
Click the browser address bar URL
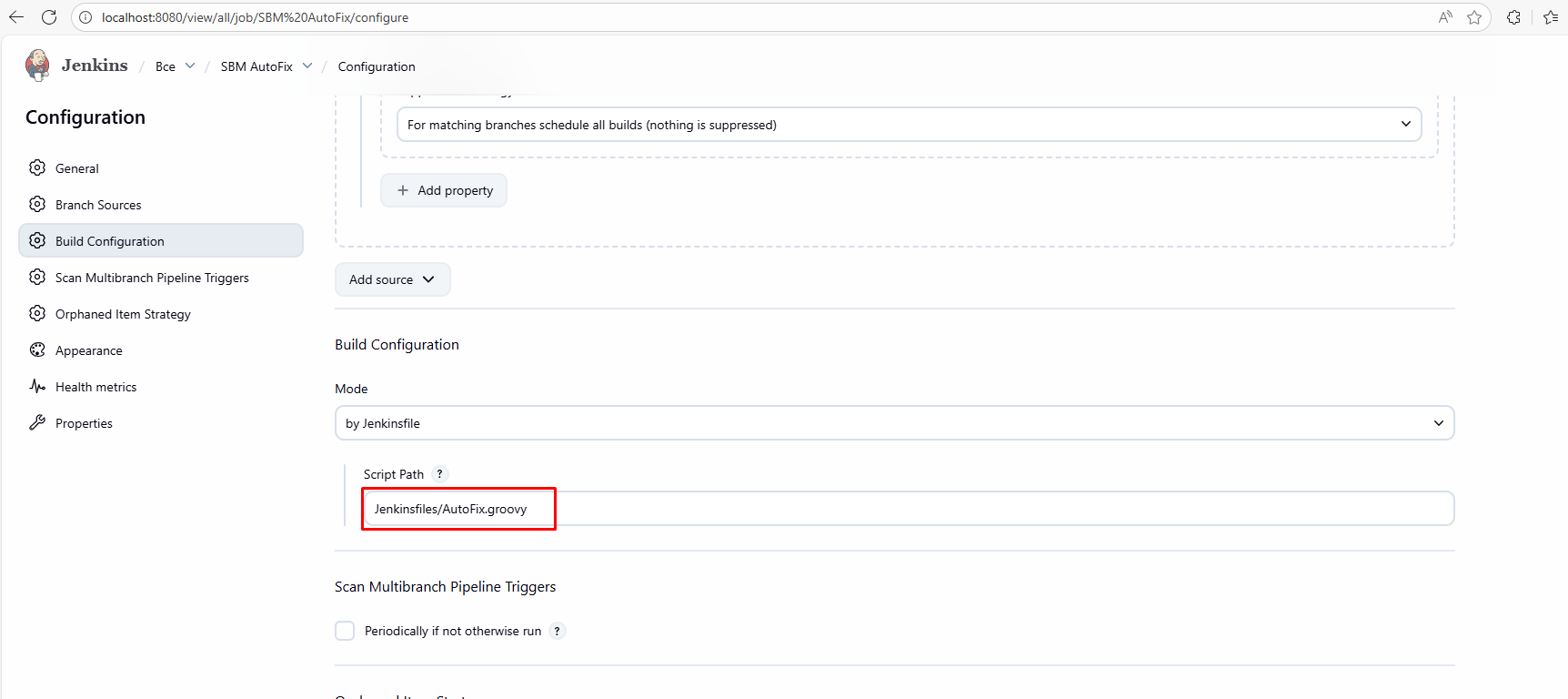coord(255,17)
